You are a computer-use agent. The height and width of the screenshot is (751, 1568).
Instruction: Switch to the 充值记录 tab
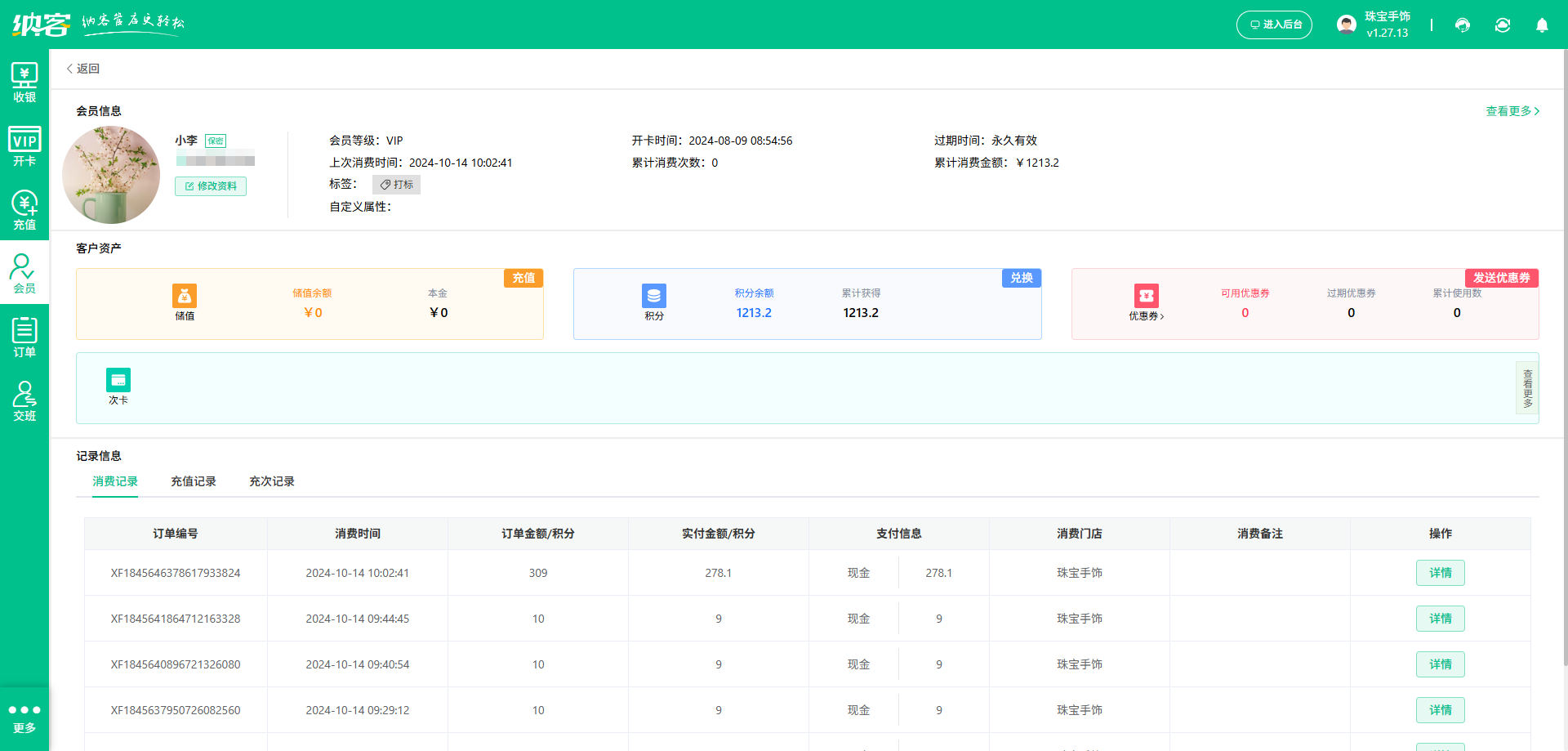pyautogui.click(x=194, y=481)
